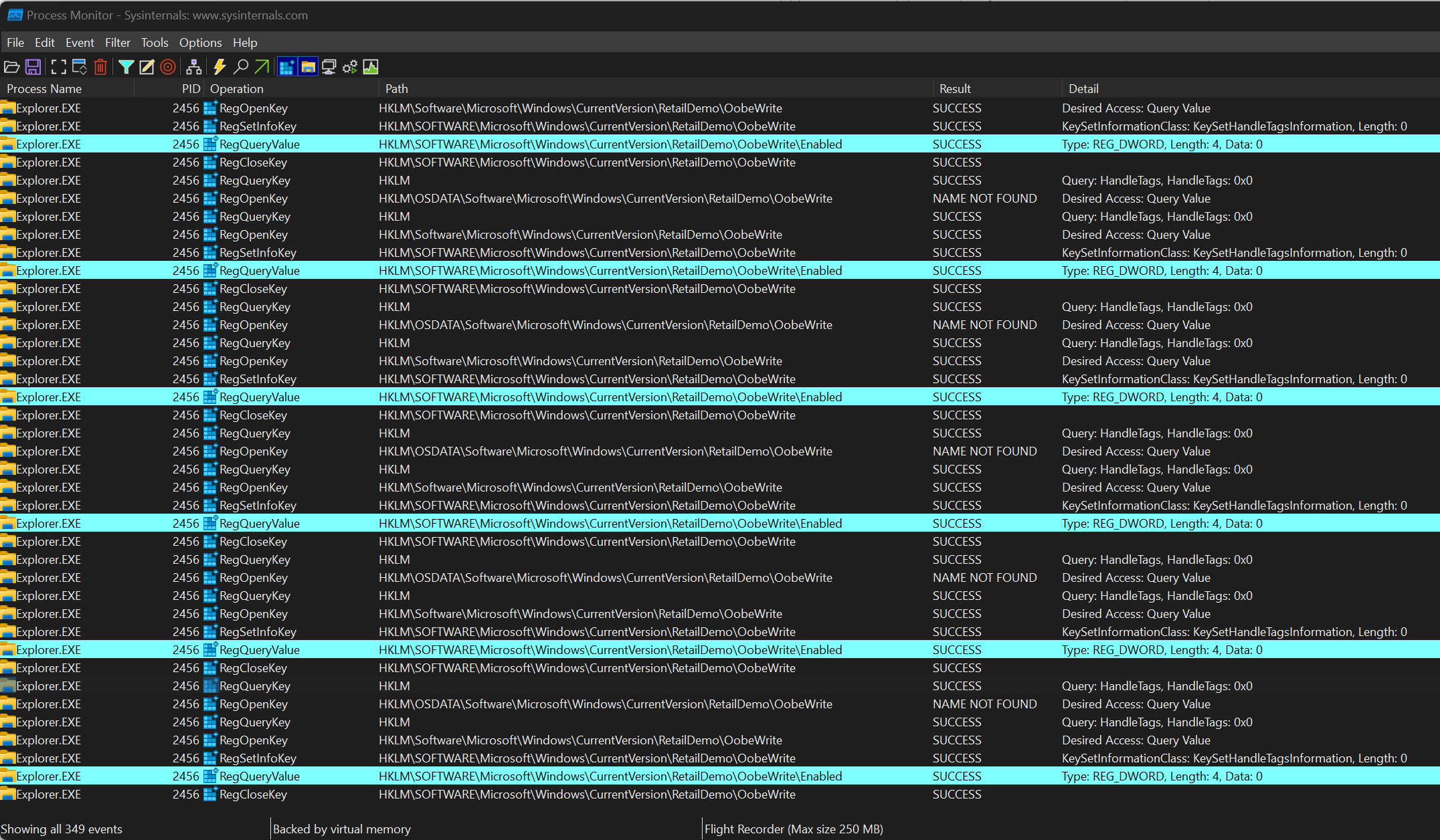Disable Show Registry Activity
This screenshot has width=1440, height=840.
[286, 66]
